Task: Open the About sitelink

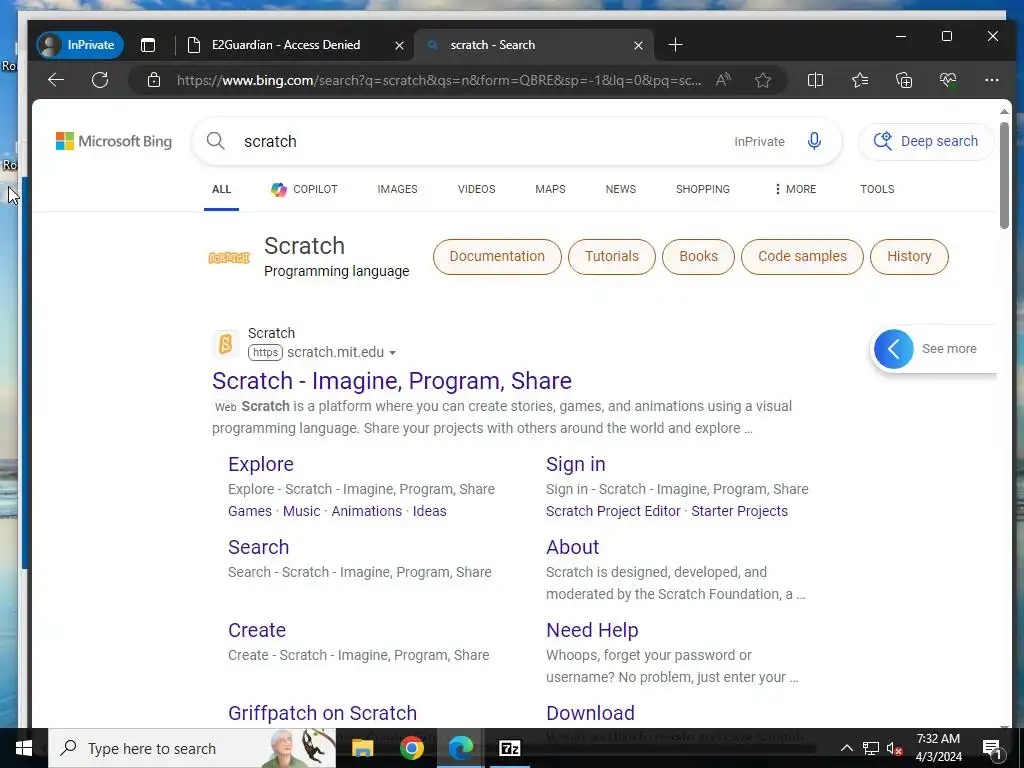Action: coord(572,547)
